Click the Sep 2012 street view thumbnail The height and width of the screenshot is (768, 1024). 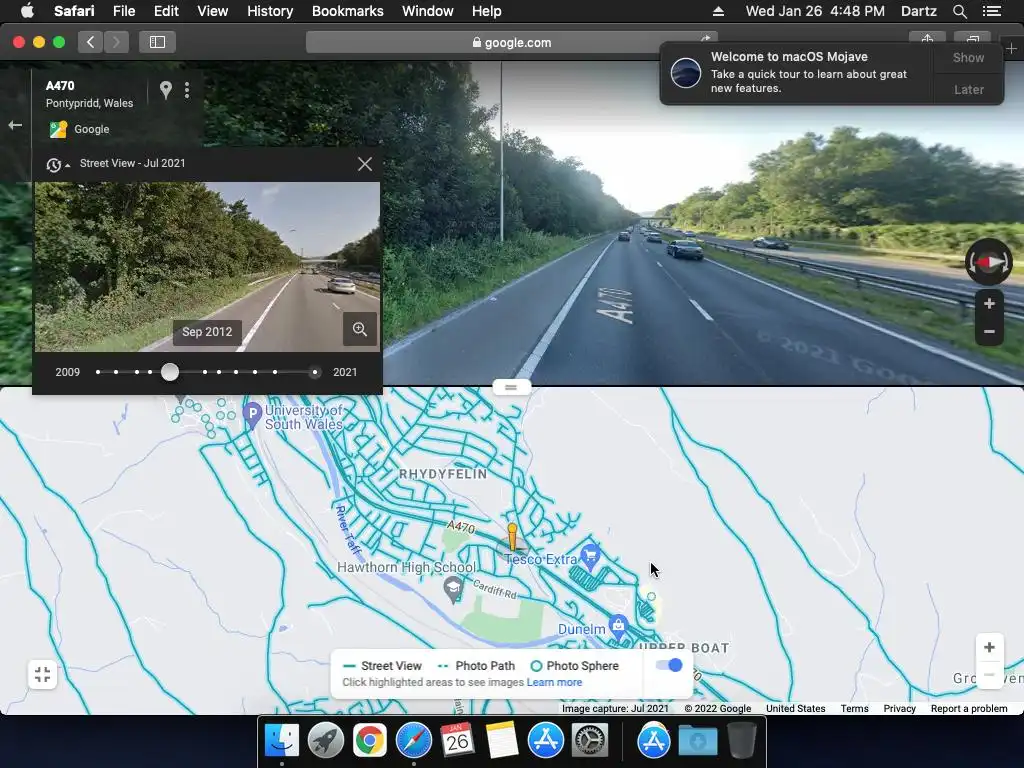point(207,267)
